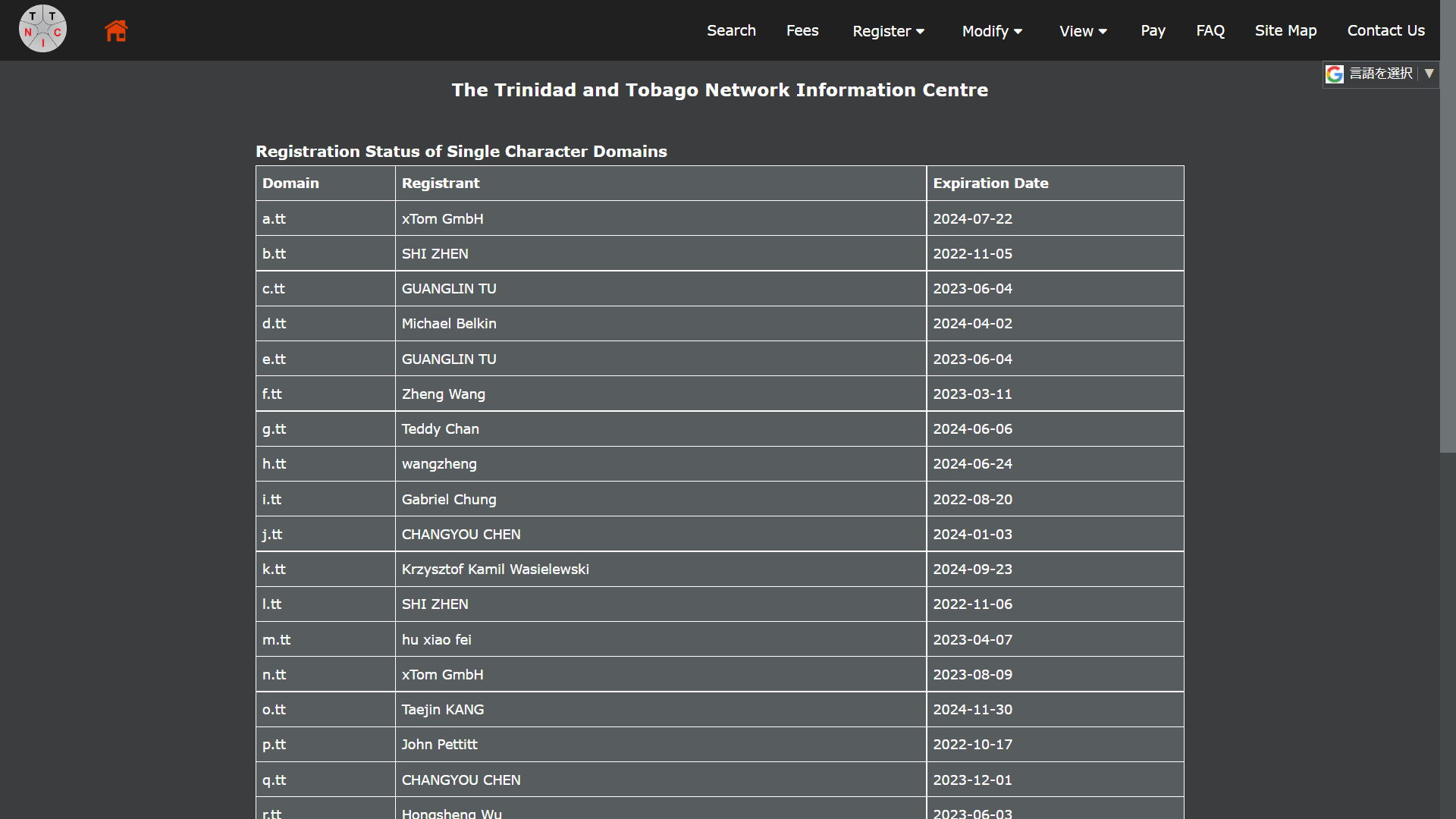1456x819 pixels.
Task: Go to the Pay page
Action: click(x=1153, y=30)
